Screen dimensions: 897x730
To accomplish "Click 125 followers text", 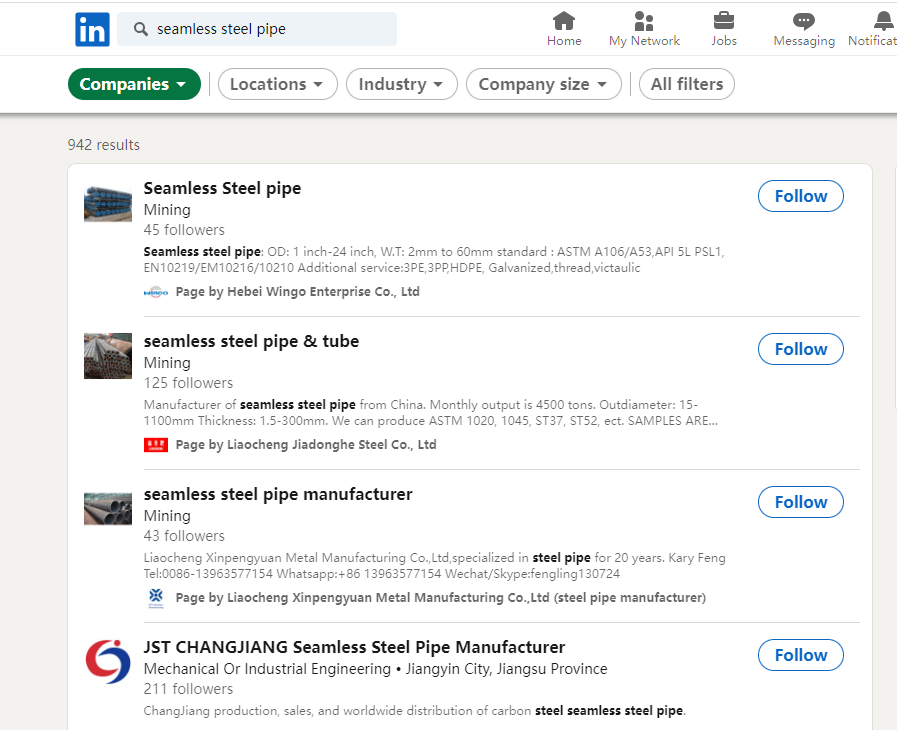I will (x=188, y=383).
